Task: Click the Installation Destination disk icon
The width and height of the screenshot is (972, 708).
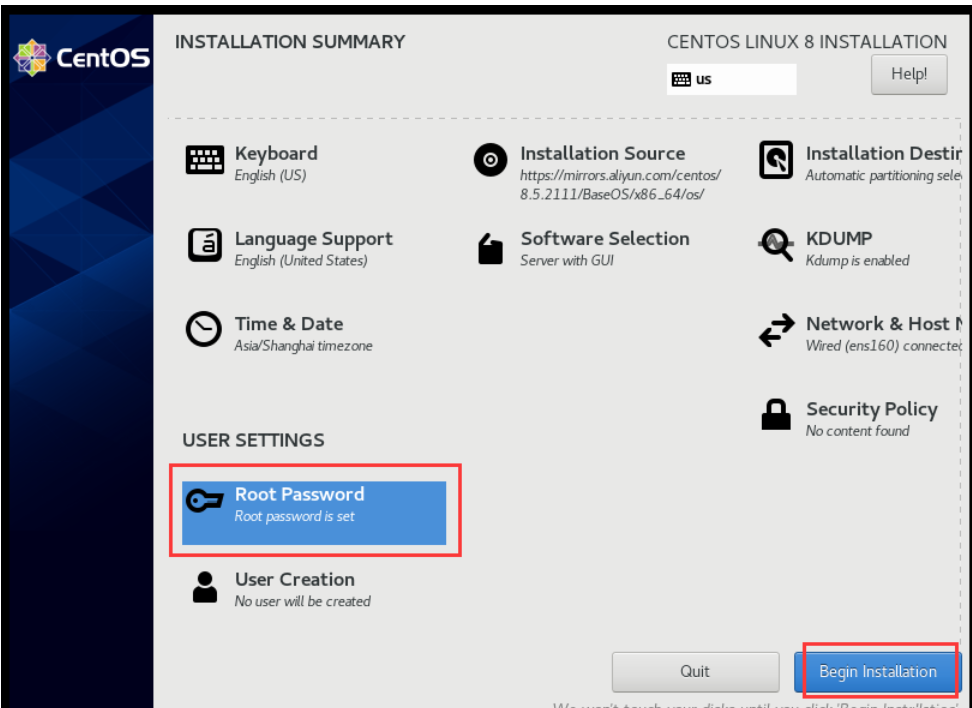Action: coord(776,160)
